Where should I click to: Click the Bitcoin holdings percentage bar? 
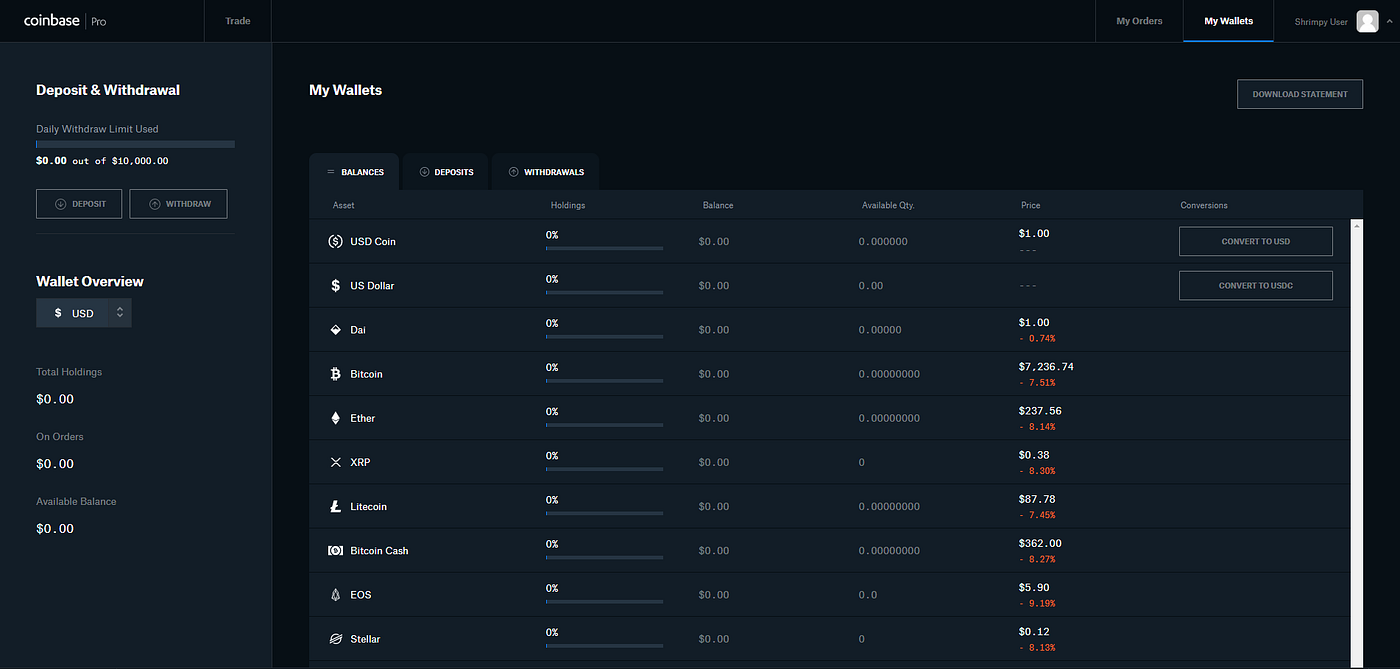[604, 380]
